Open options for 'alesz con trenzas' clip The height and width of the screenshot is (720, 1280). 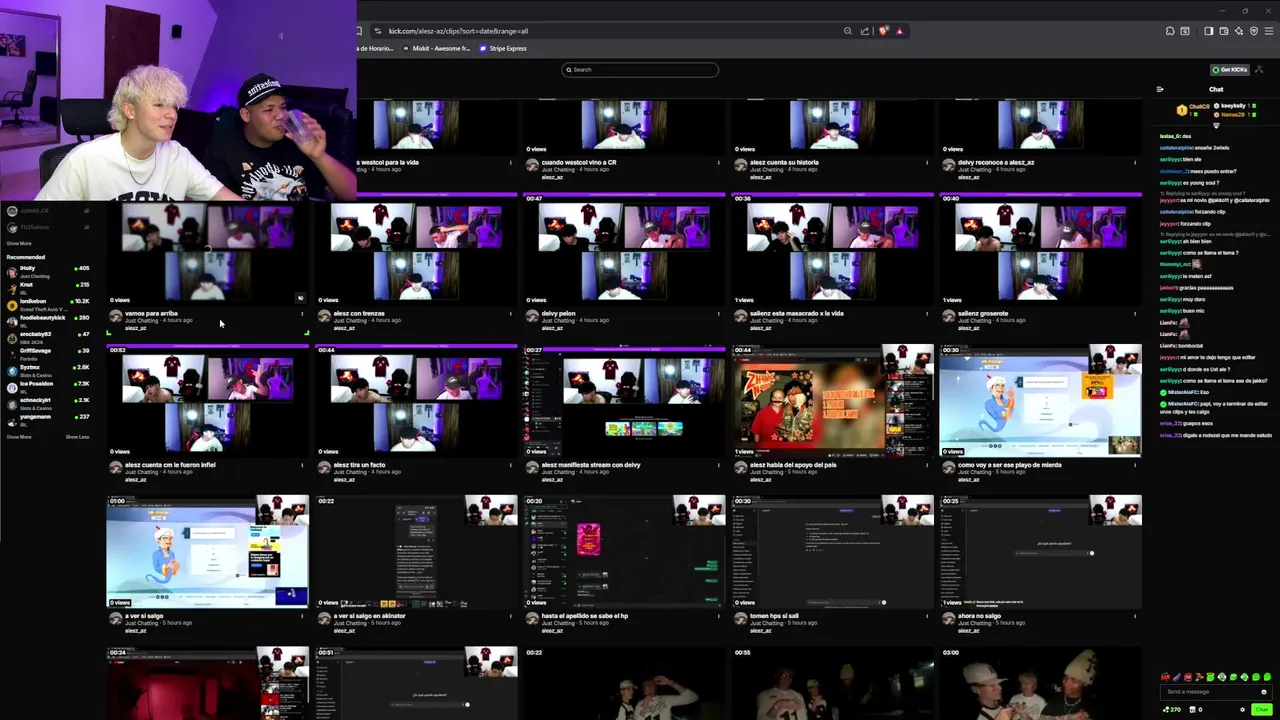point(510,314)
